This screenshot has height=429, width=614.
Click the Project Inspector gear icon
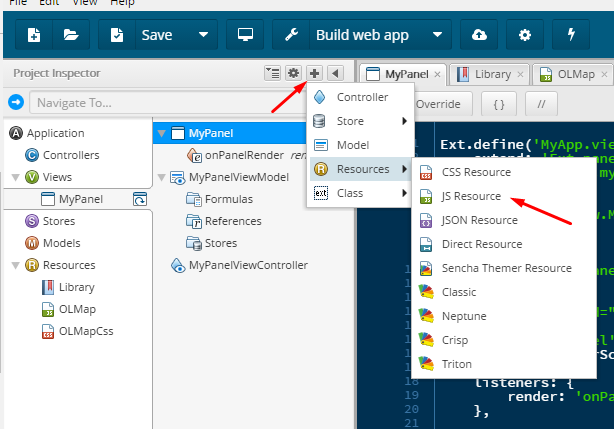point(293,73)
